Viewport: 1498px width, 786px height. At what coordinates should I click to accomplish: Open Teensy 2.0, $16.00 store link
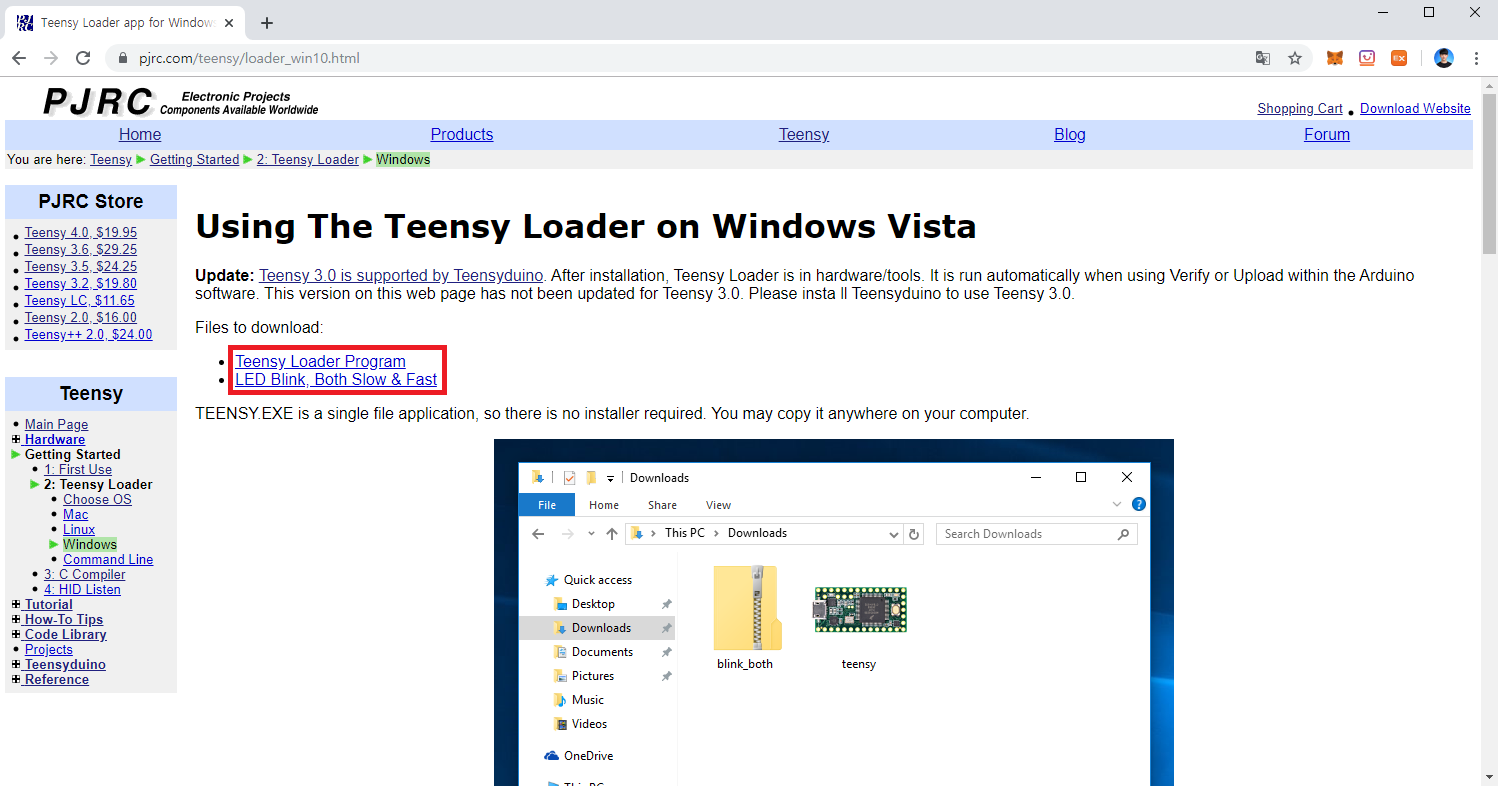pos(81,317)
